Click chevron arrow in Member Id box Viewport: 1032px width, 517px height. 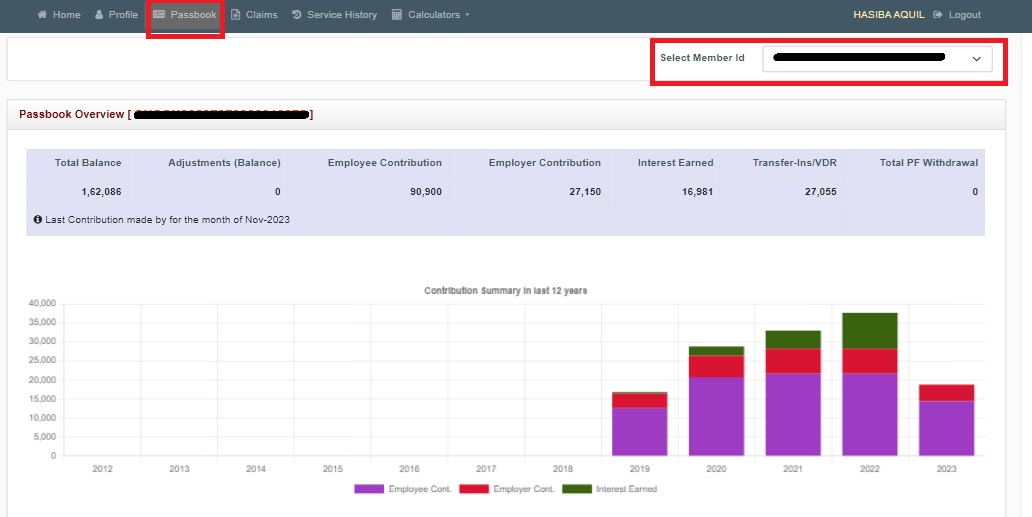(x=977, y=59)
